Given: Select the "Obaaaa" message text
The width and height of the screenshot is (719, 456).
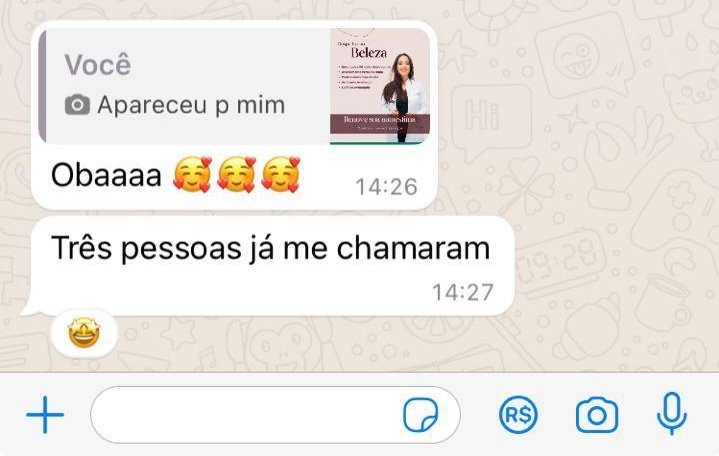Looking at the screenshot, I should pyautogui.click(x=106, y=175).
